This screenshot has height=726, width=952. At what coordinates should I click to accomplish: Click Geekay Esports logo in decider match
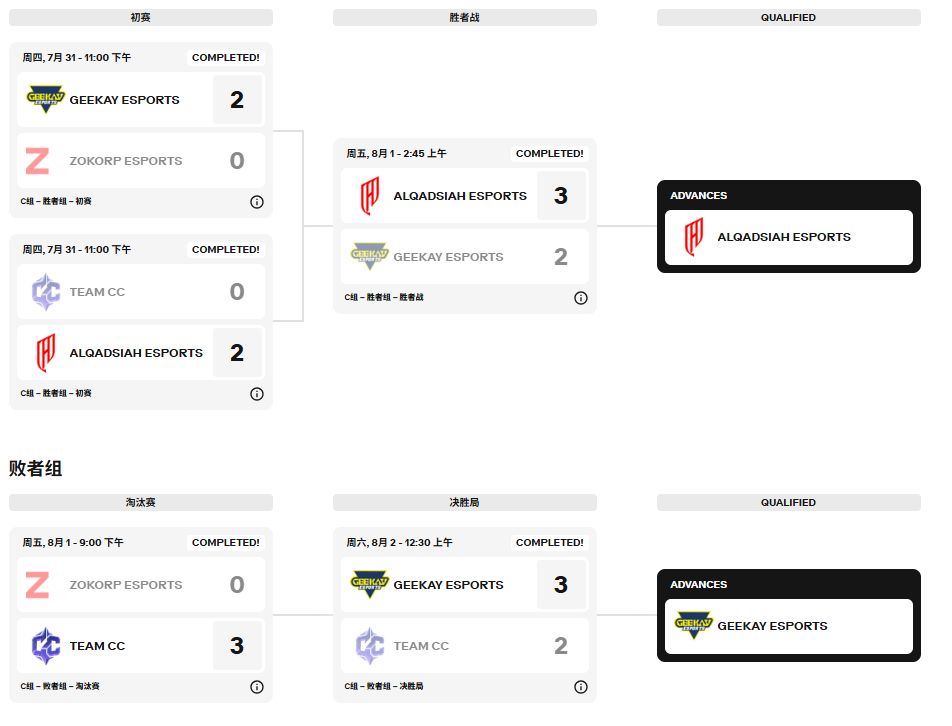pos(369,585)
